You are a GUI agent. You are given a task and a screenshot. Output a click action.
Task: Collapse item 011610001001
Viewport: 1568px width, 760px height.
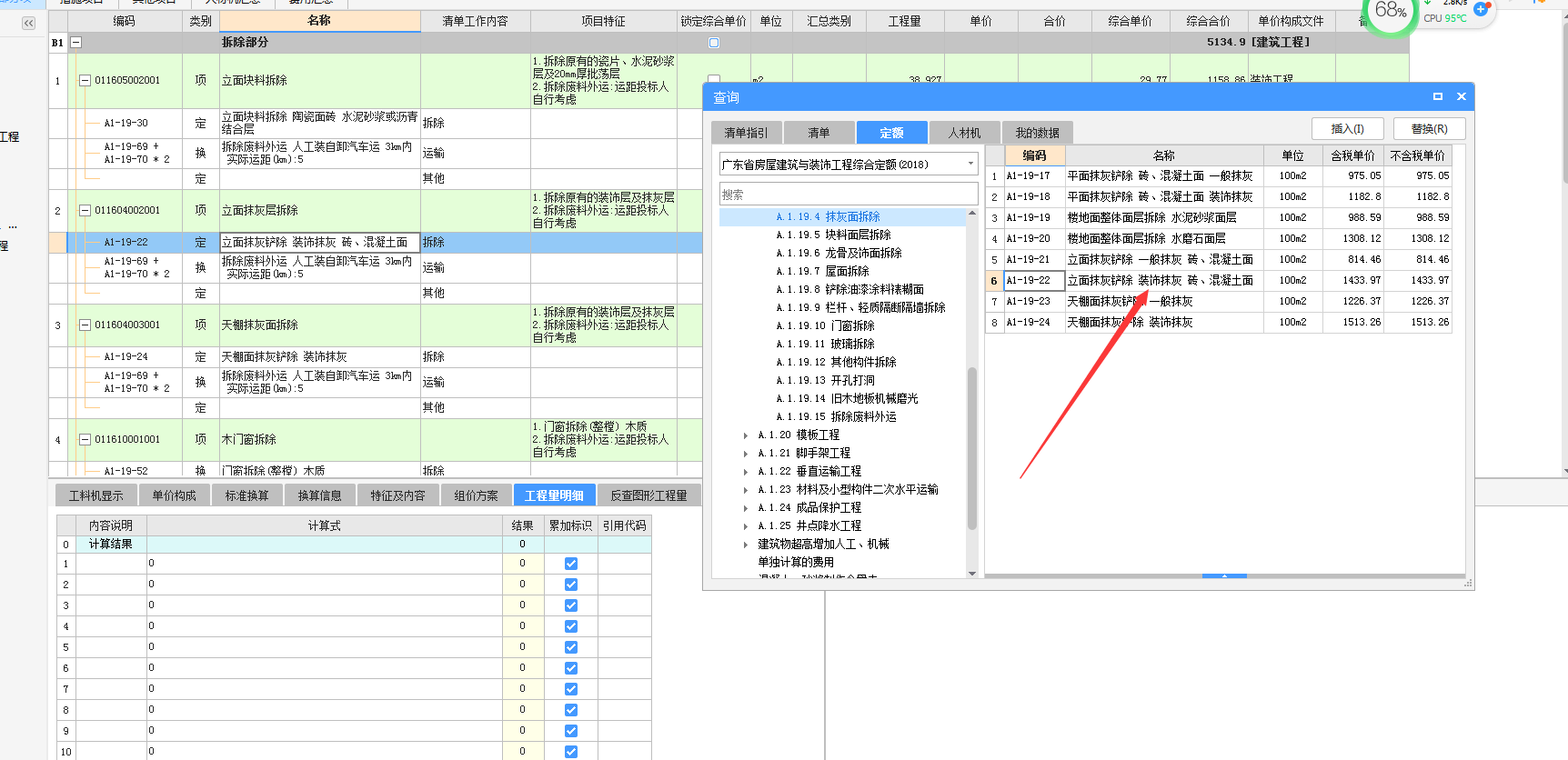85,439
